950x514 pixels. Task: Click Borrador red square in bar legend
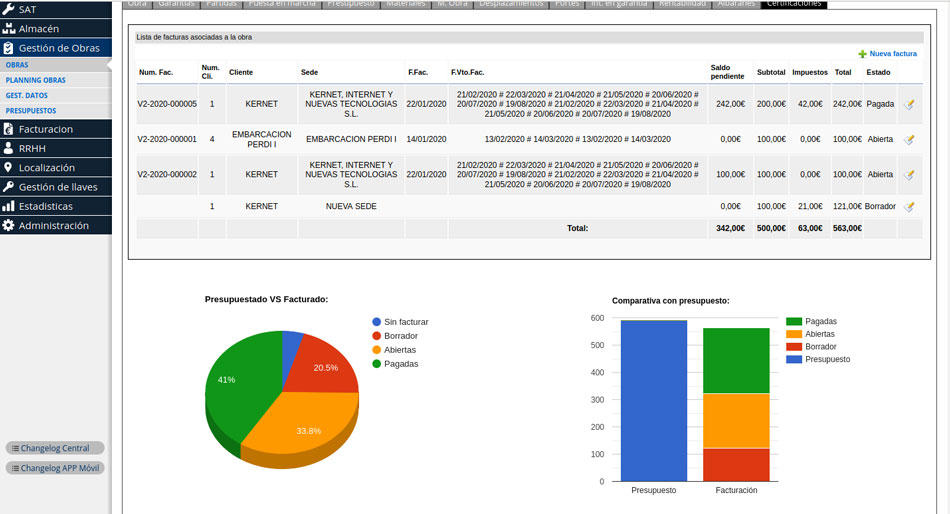click(794, 347)
